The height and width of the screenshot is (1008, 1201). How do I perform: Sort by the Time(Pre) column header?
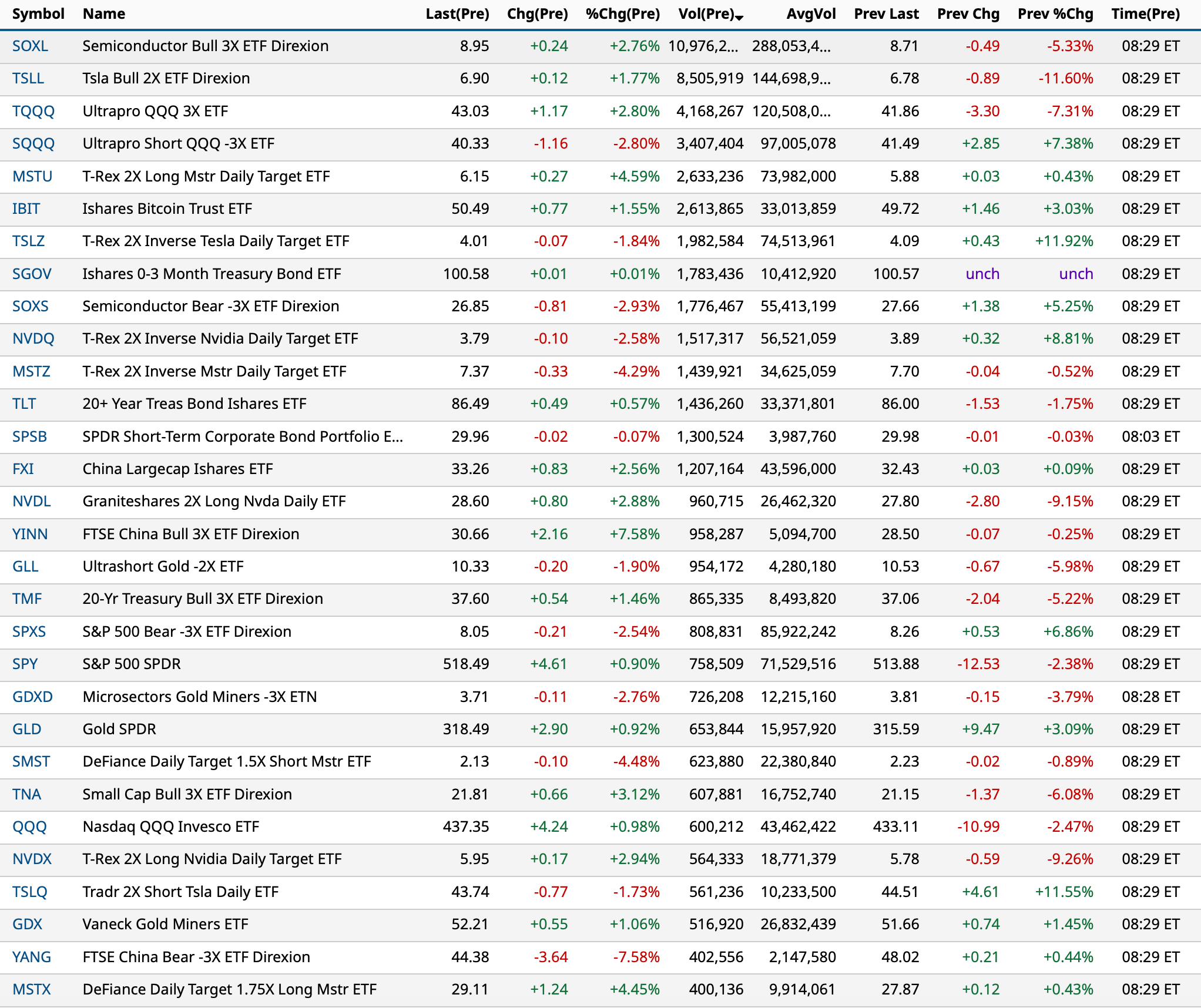pyautogui.click(x=1145, y=14)
